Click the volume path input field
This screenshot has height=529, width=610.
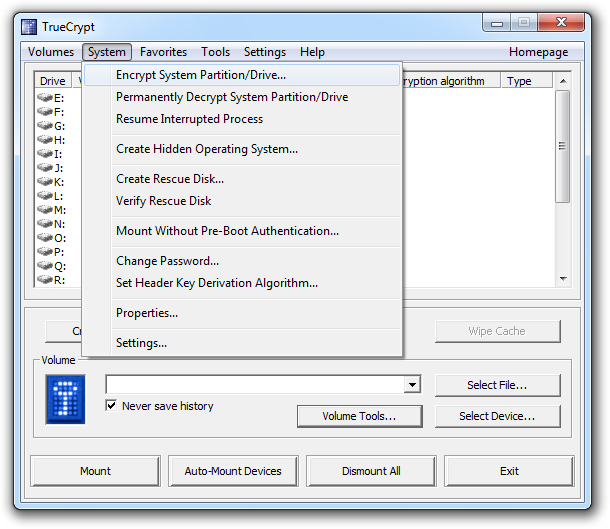(255, 385)
